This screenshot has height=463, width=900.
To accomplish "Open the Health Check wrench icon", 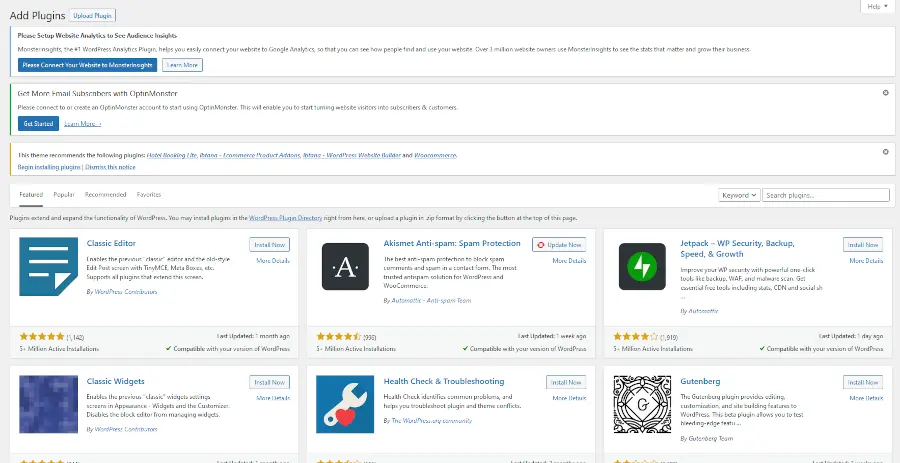I will pyautogui.click(x=345, y=404).
